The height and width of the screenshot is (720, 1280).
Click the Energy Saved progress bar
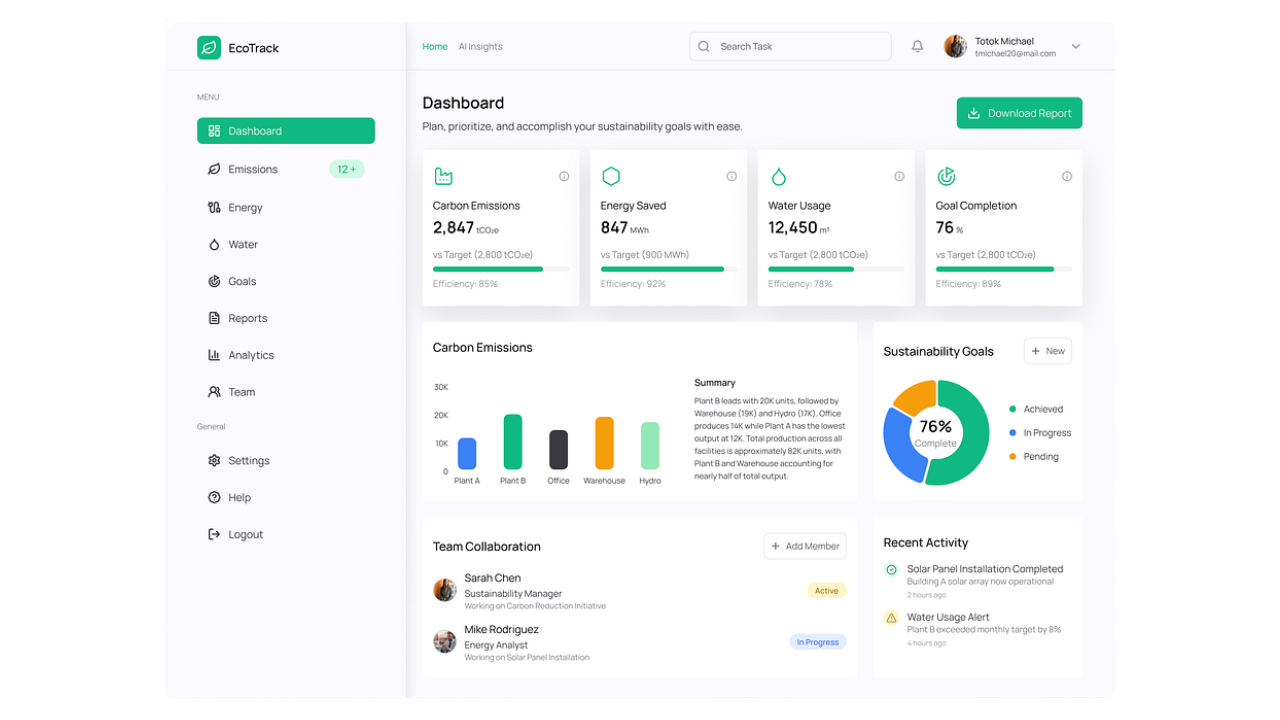[669, 269]
